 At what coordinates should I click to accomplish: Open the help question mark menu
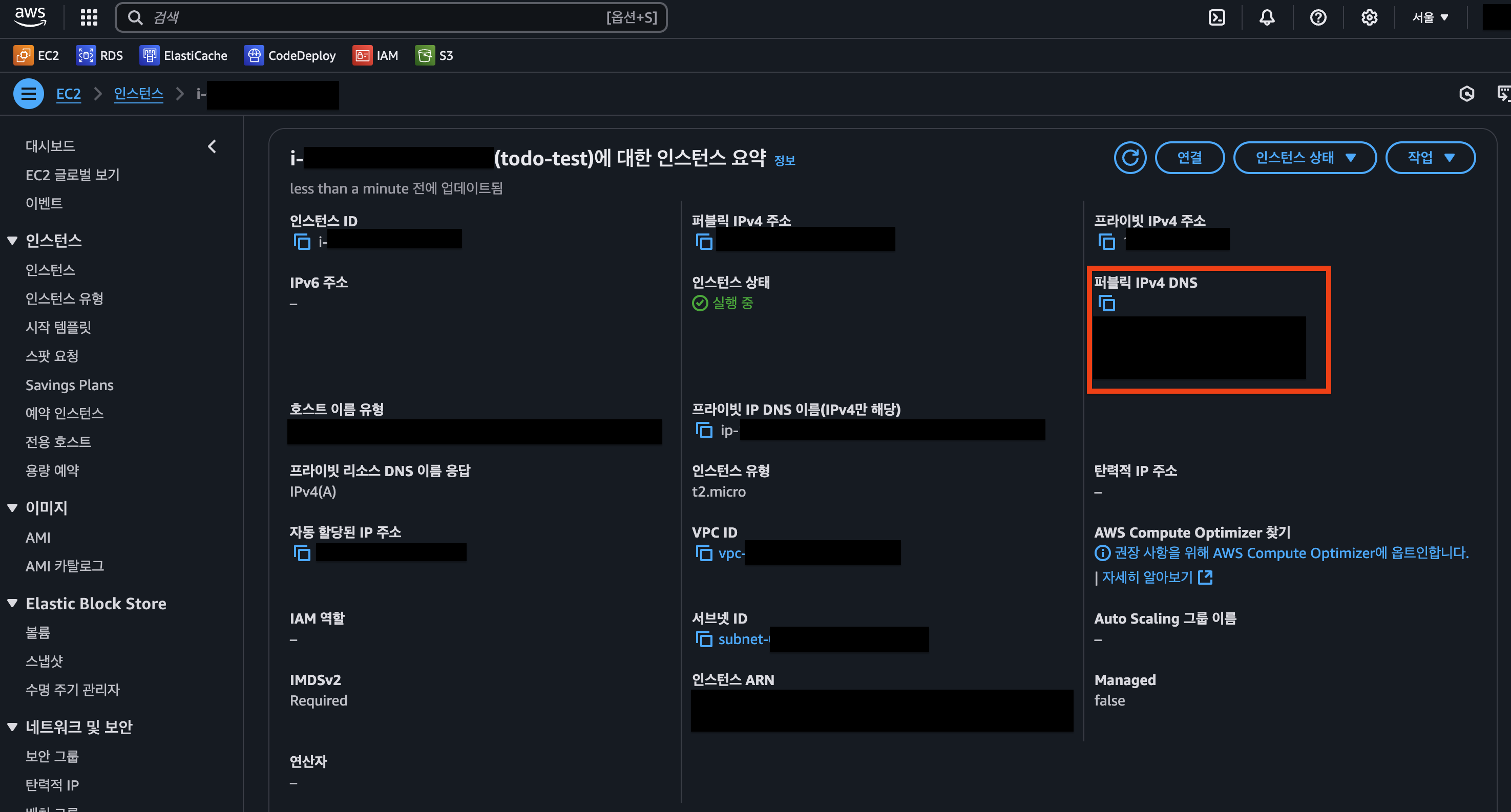[1318, 17]
